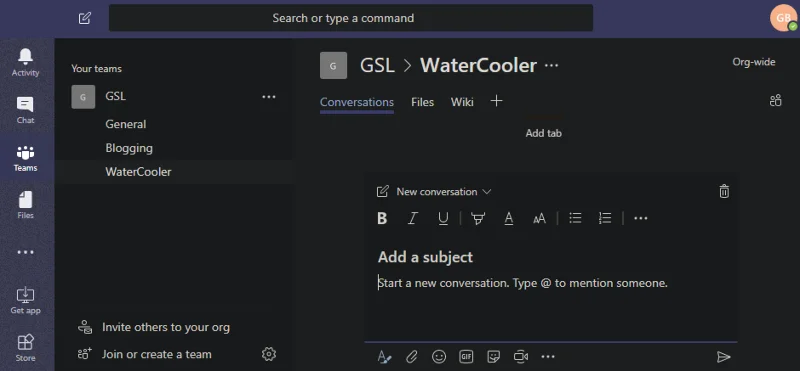Start a Meet now video call

point(521,357)
